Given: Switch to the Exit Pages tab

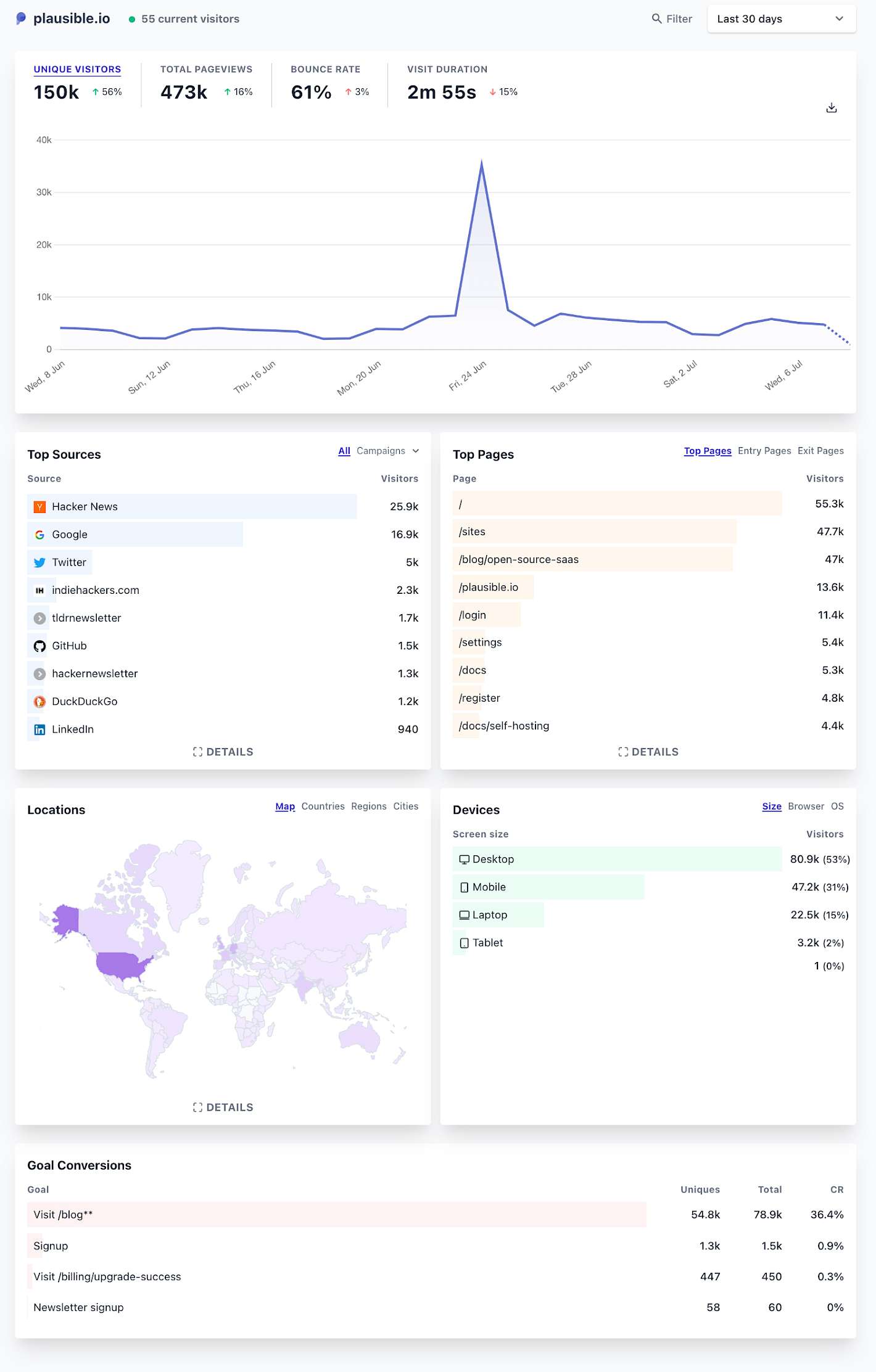Looking at the screenshot, I should point(820,451).
